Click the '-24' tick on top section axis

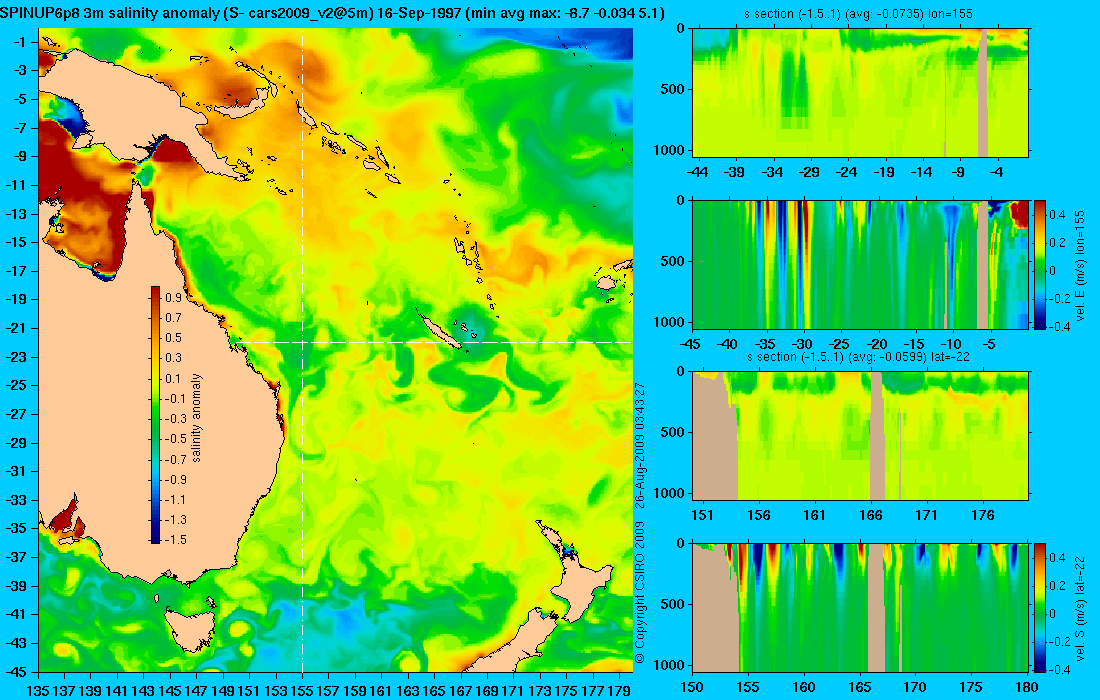pyautogui.click(x=847, y=172)
